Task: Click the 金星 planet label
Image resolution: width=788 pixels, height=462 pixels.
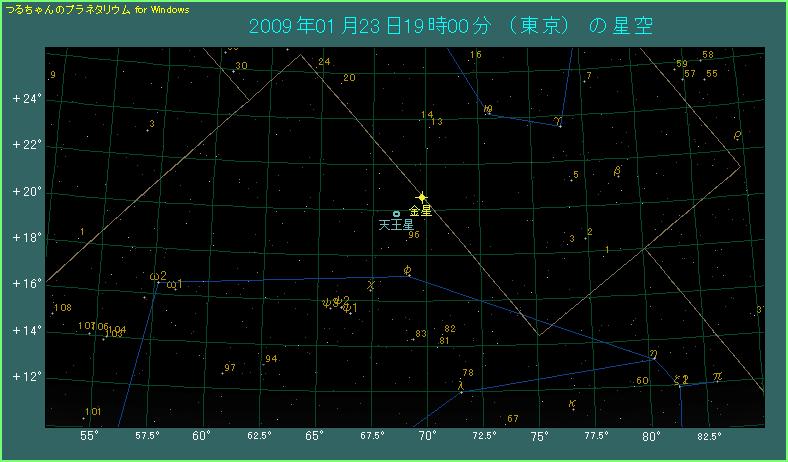Action: click(421, 212)
